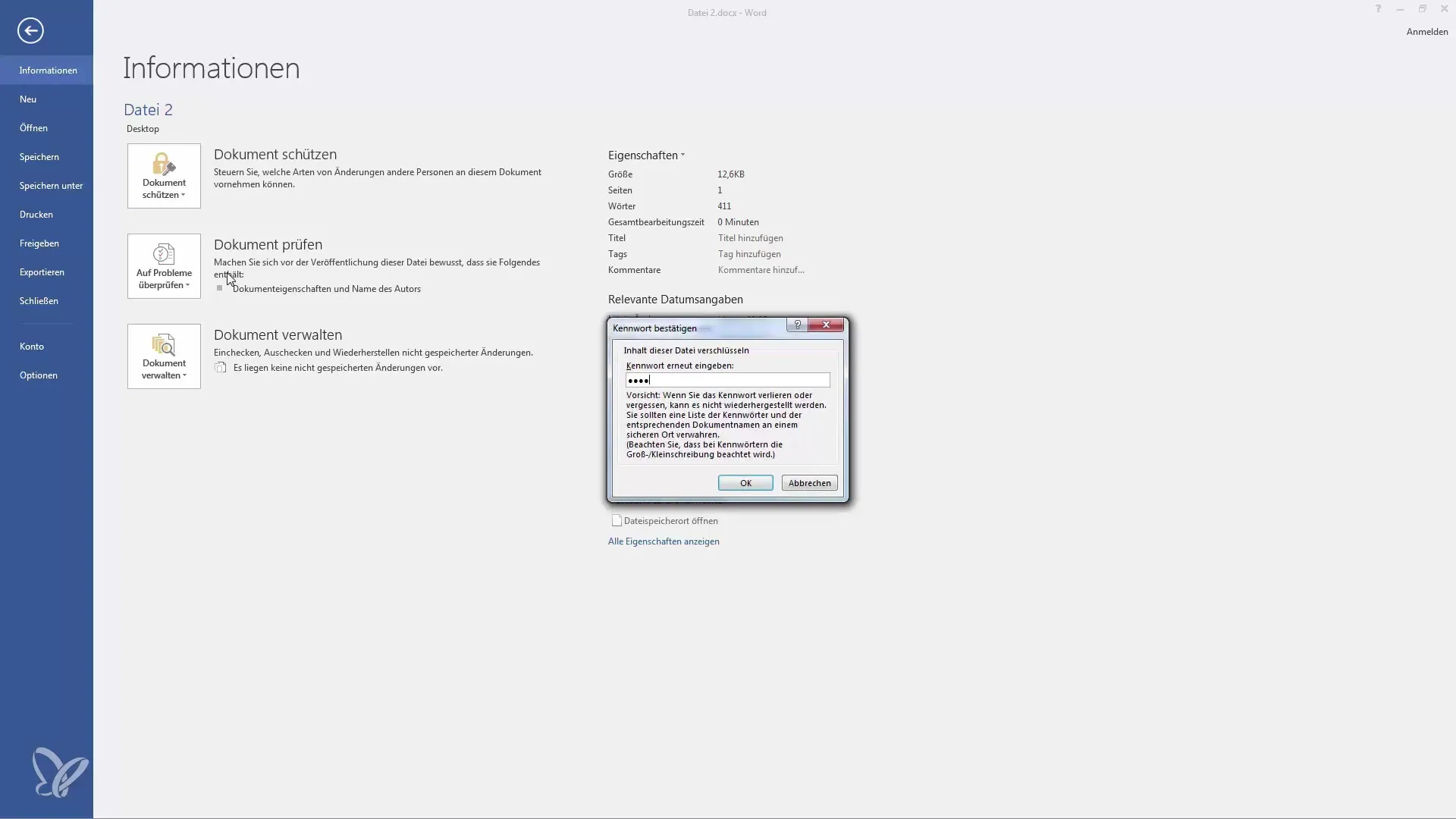Expand the Eigenschaften dropdown

[x=646, y=155]
